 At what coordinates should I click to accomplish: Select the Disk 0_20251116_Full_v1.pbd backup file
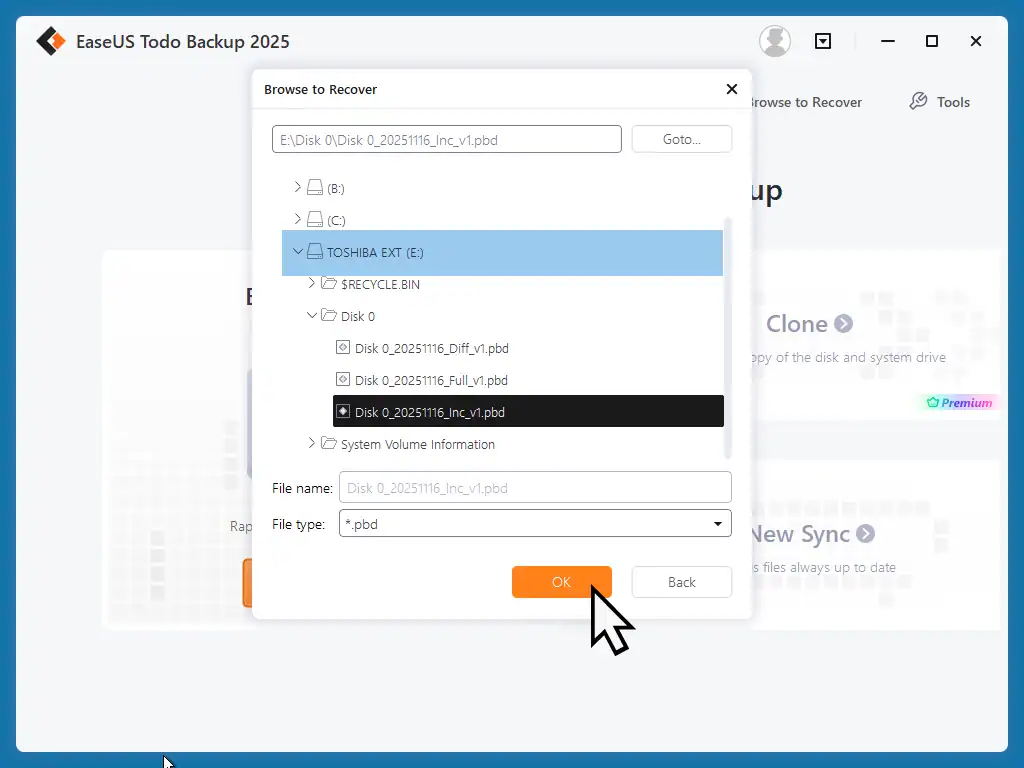click(x=429, y=380)
